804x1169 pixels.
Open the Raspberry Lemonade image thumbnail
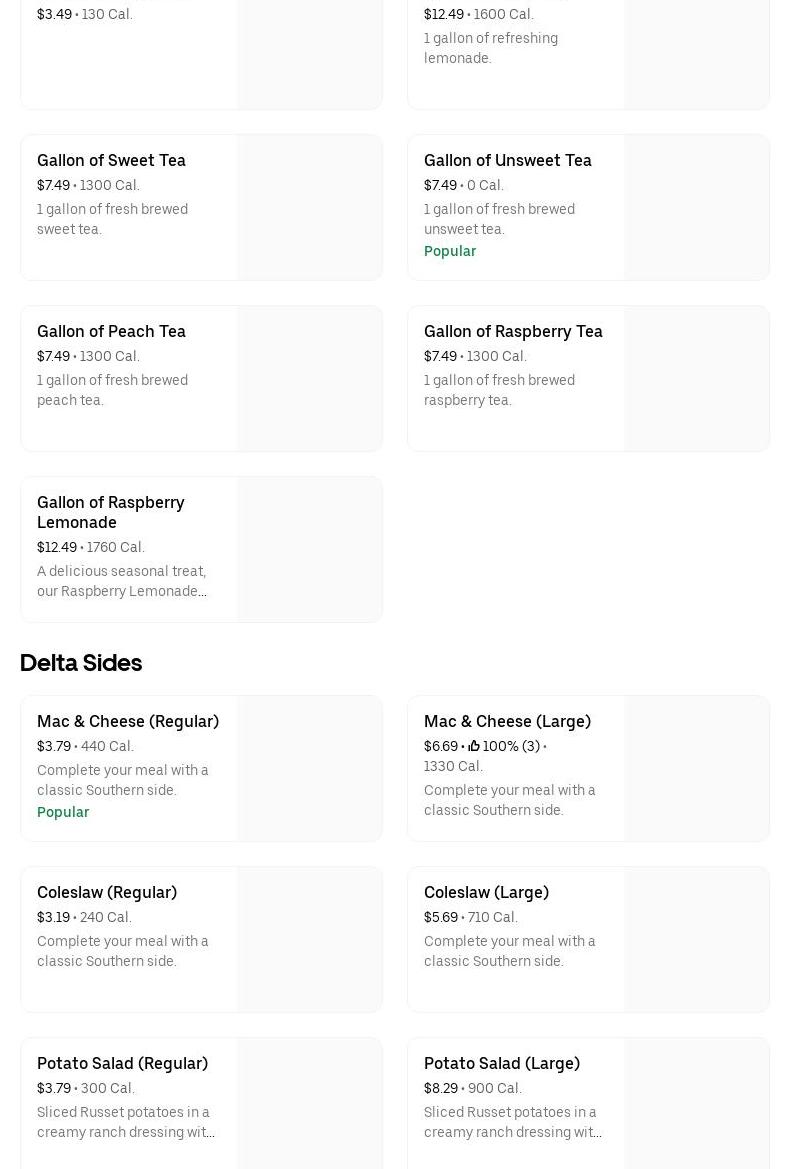(310, 550)
